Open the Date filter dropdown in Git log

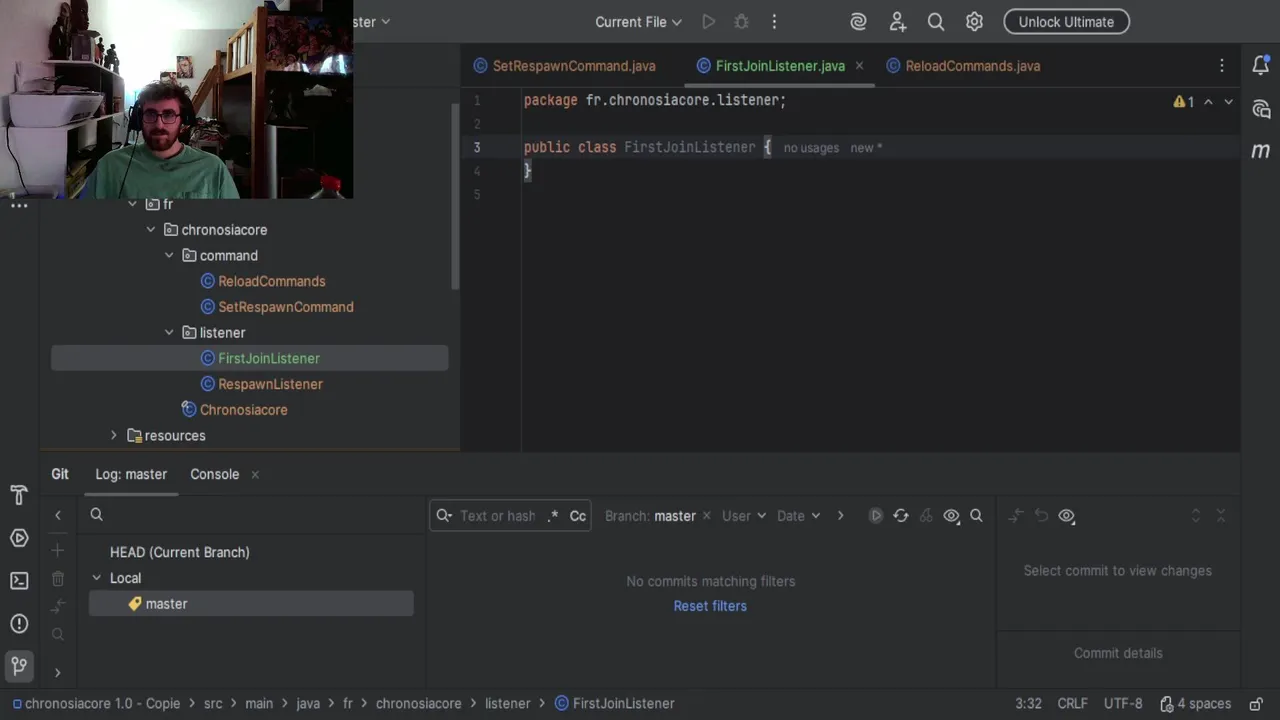[x=799, y=516]
